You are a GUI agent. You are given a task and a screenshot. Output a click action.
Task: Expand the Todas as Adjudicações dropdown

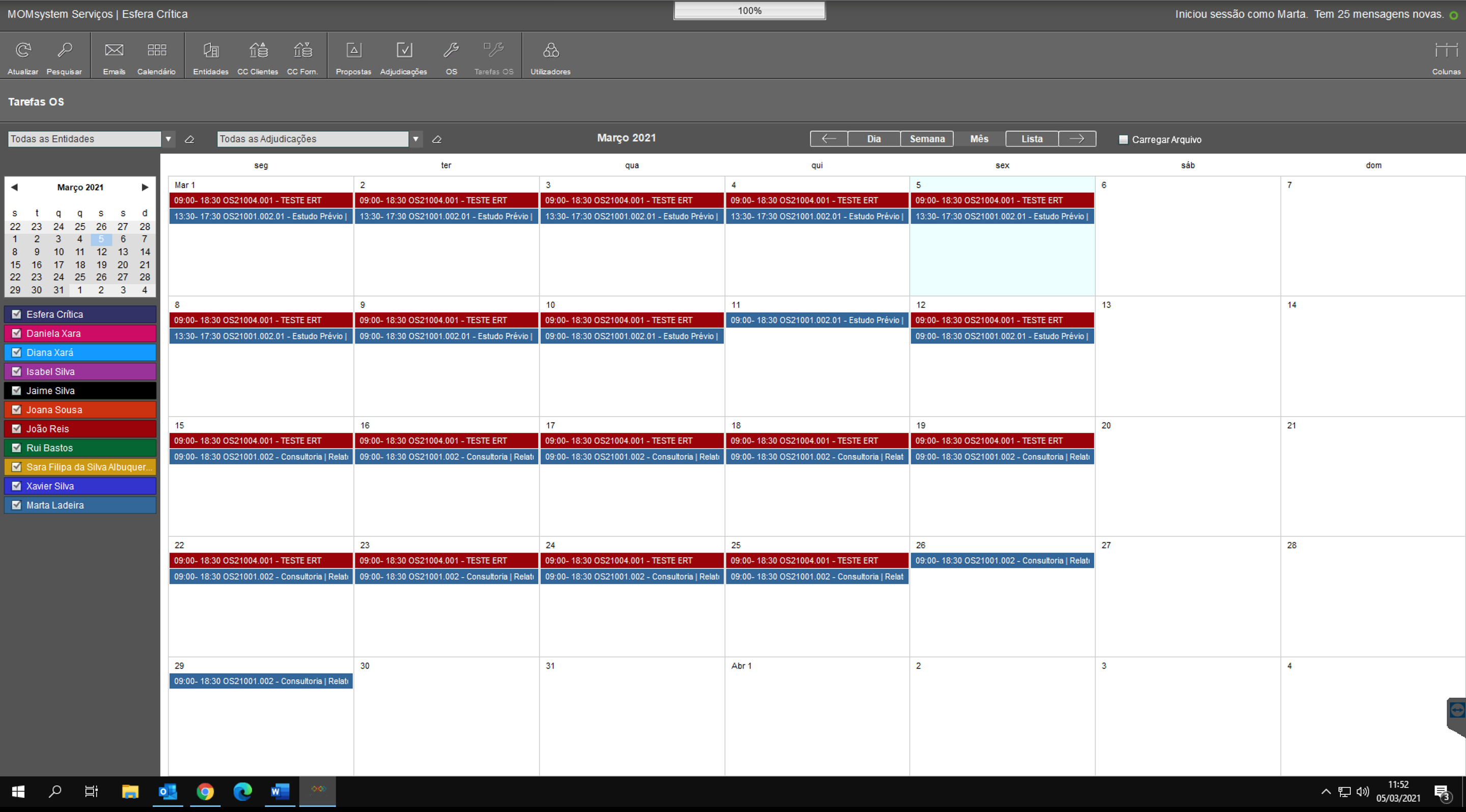click(x=415, y=139)
